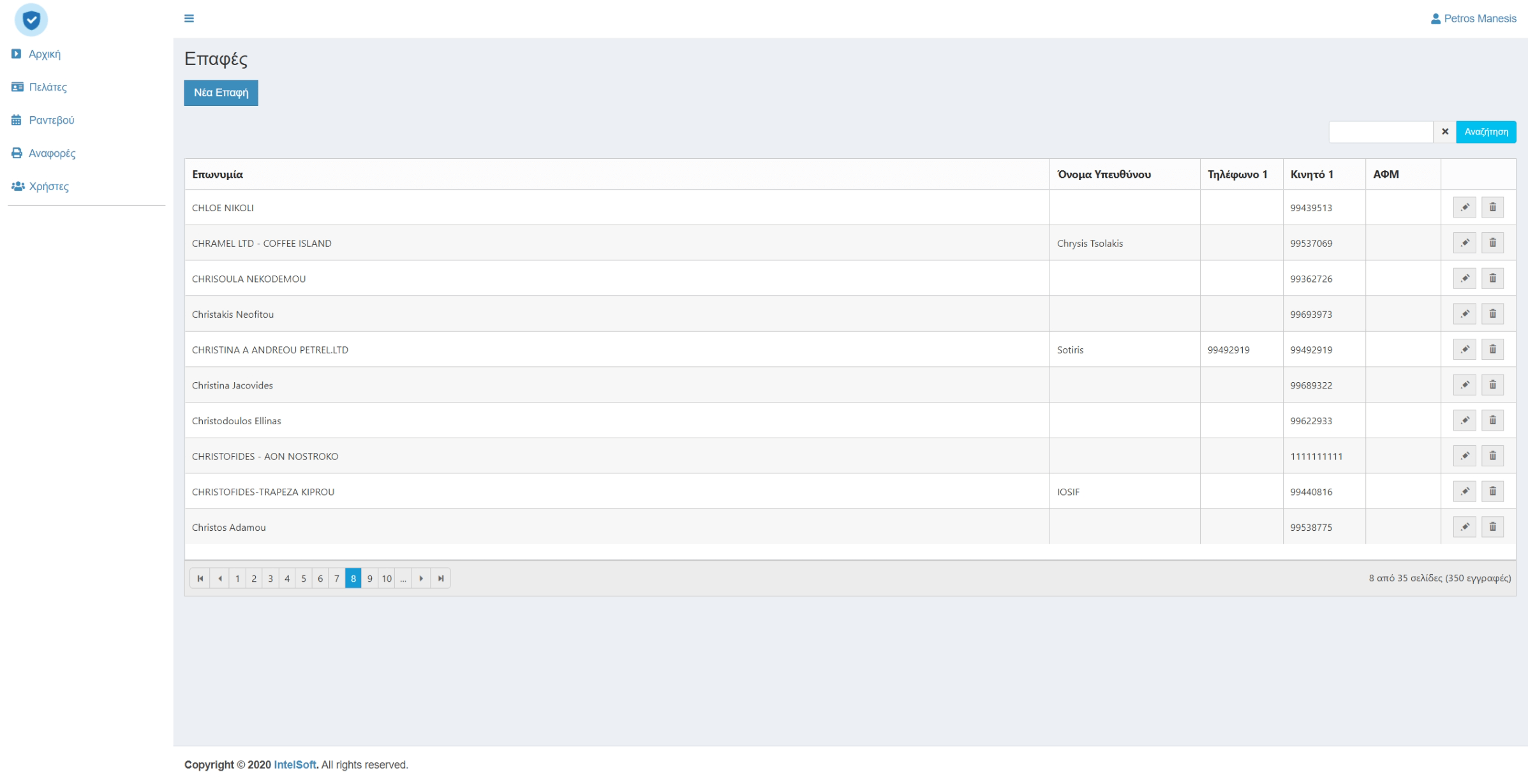Edit the Christakis Neofitou entry
Image resolution: width=1528 pixels, height=784 pixels.
(x=1464, y=314)
